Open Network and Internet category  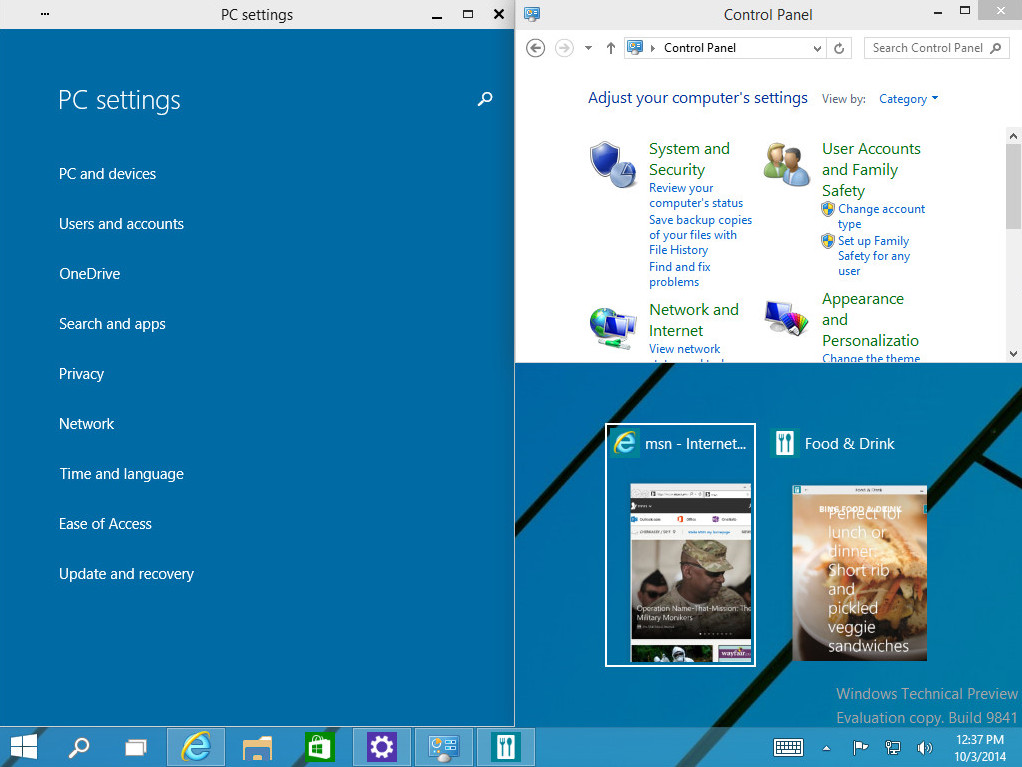pos(694,320)
